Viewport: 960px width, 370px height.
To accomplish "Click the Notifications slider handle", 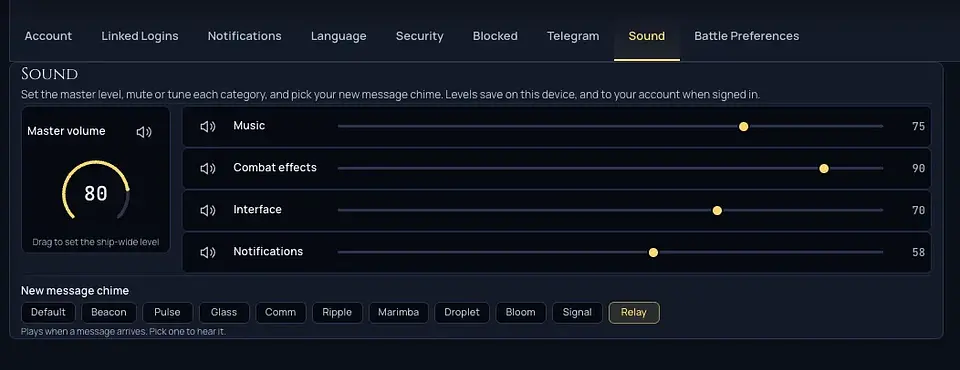I will (653, 252).
